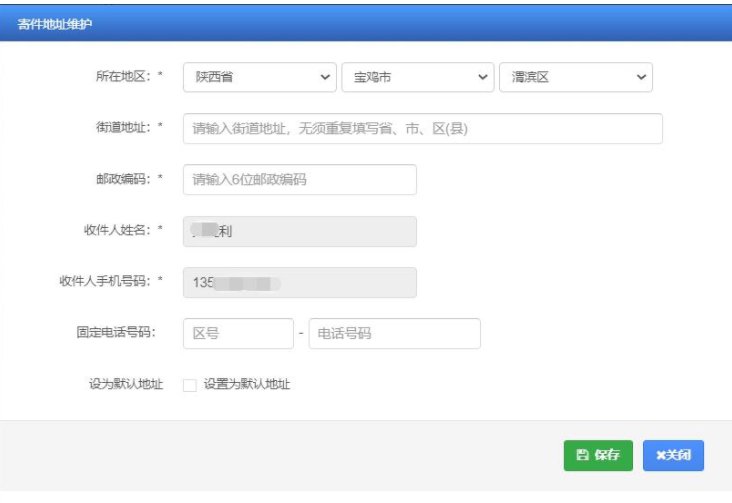Click the 设为默认地址 row label
Screen dimensions: 732x503
126,384
